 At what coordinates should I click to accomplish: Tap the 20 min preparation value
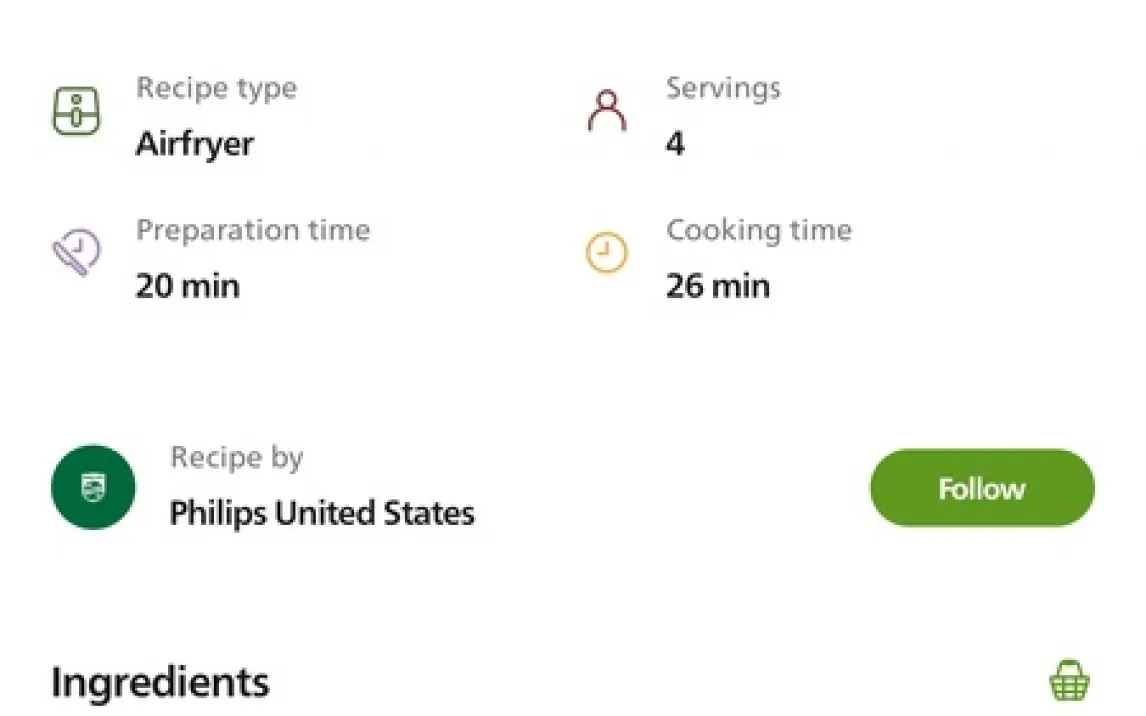[188, 287]
